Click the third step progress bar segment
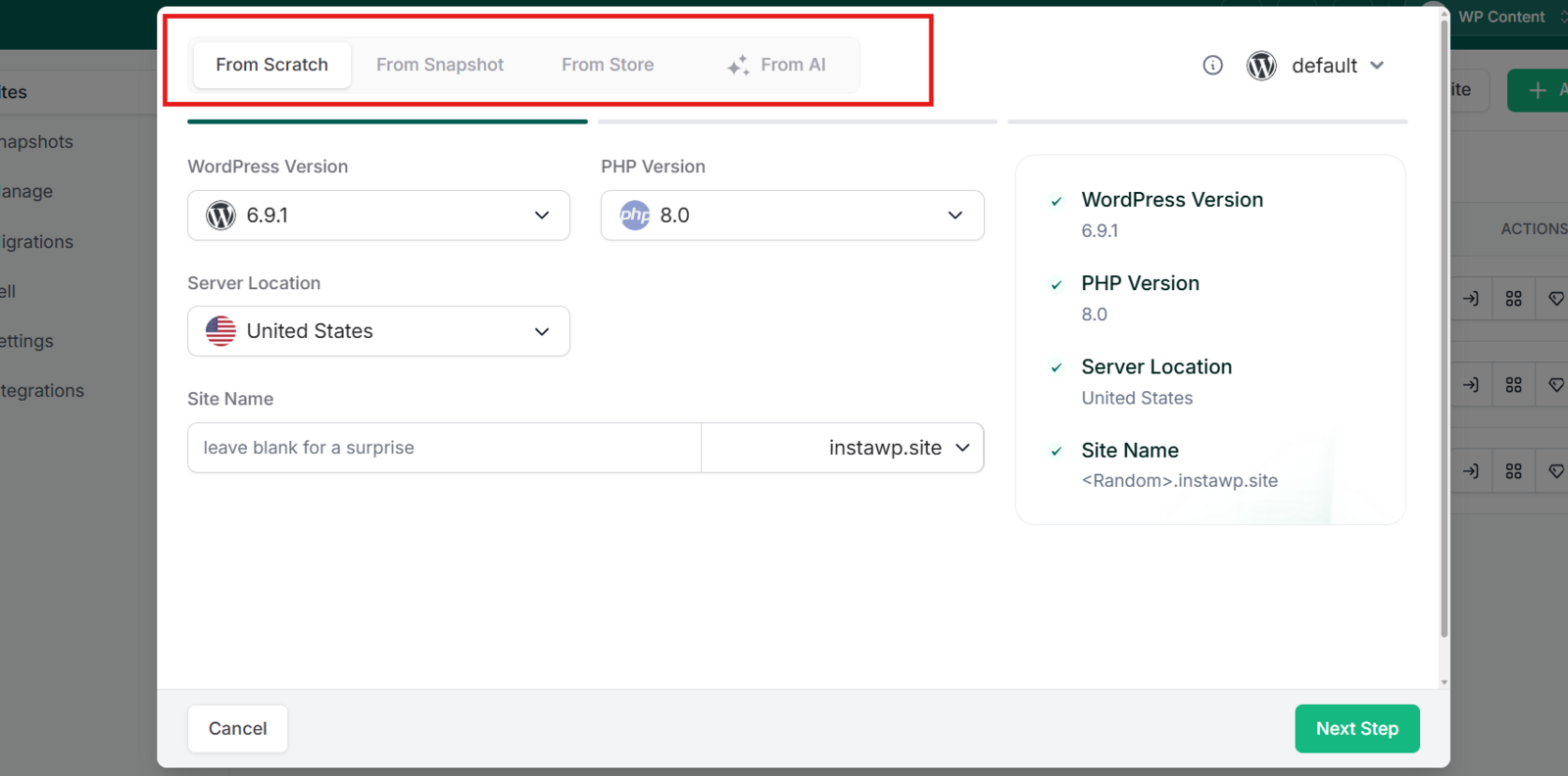This screenshot has width=1568, height=776. 1207,121
